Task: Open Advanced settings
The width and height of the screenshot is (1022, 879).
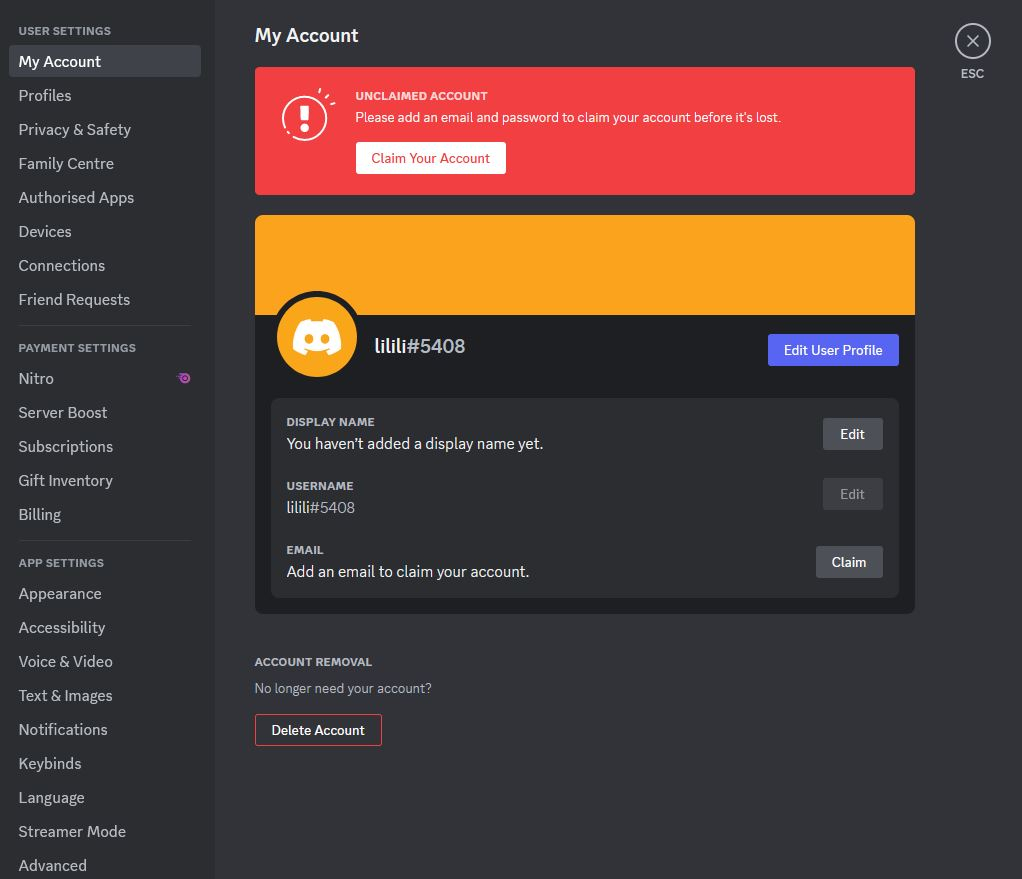Action: point(105,865)
